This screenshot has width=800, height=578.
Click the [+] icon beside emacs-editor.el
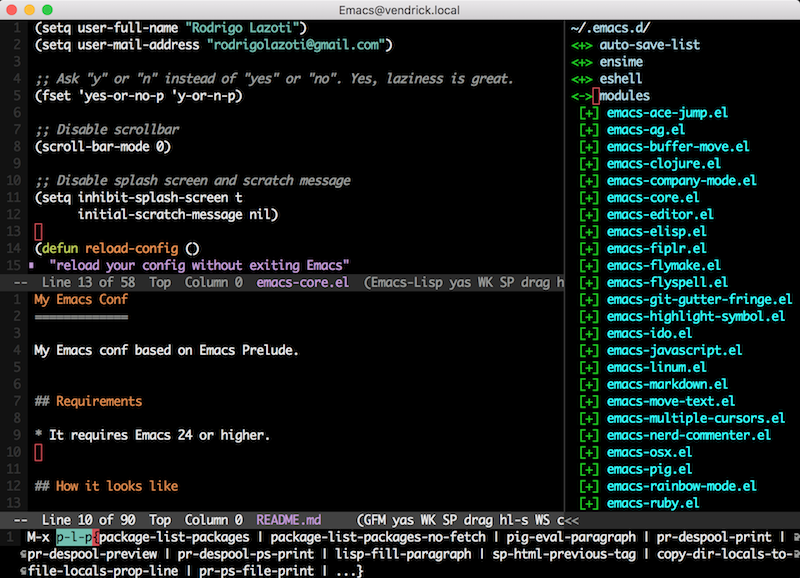pos(589,215)
